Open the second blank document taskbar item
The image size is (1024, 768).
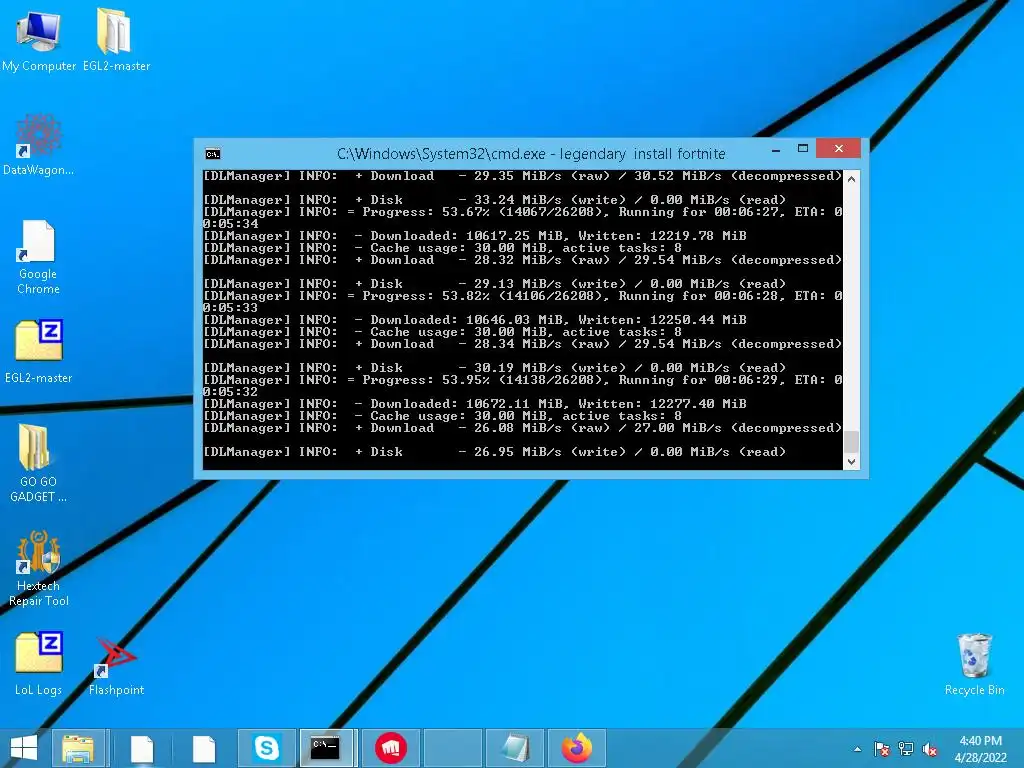coord(204,748)
